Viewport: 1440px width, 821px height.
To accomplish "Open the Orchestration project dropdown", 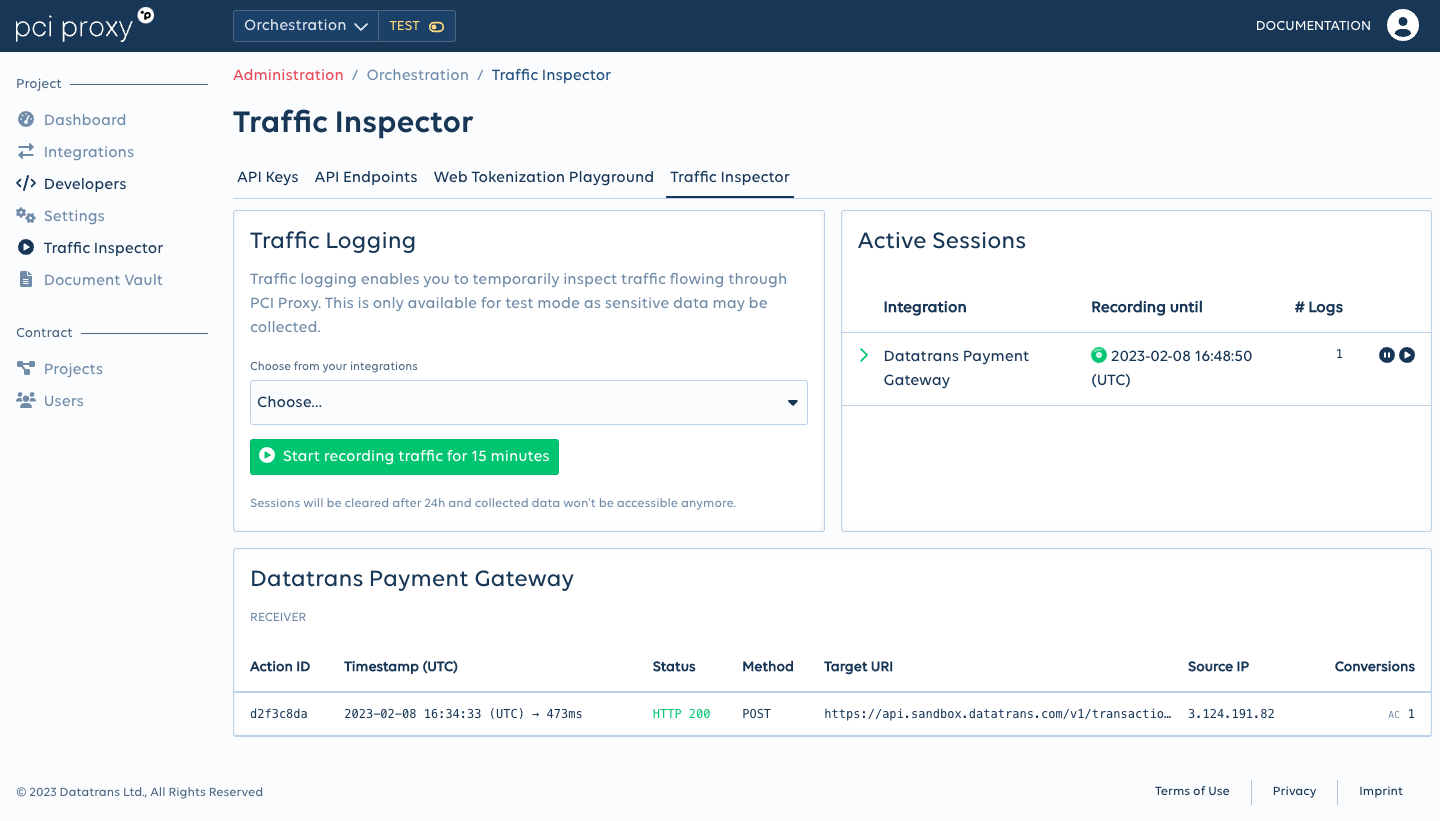I will click(x=306, y=26).
